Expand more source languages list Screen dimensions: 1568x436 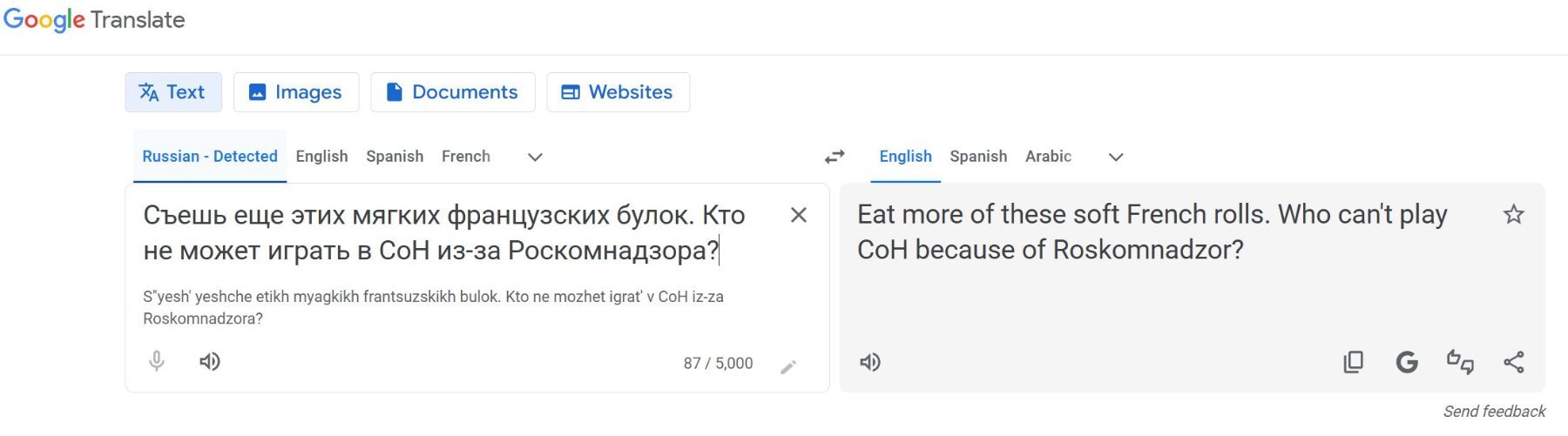(535, 158)
